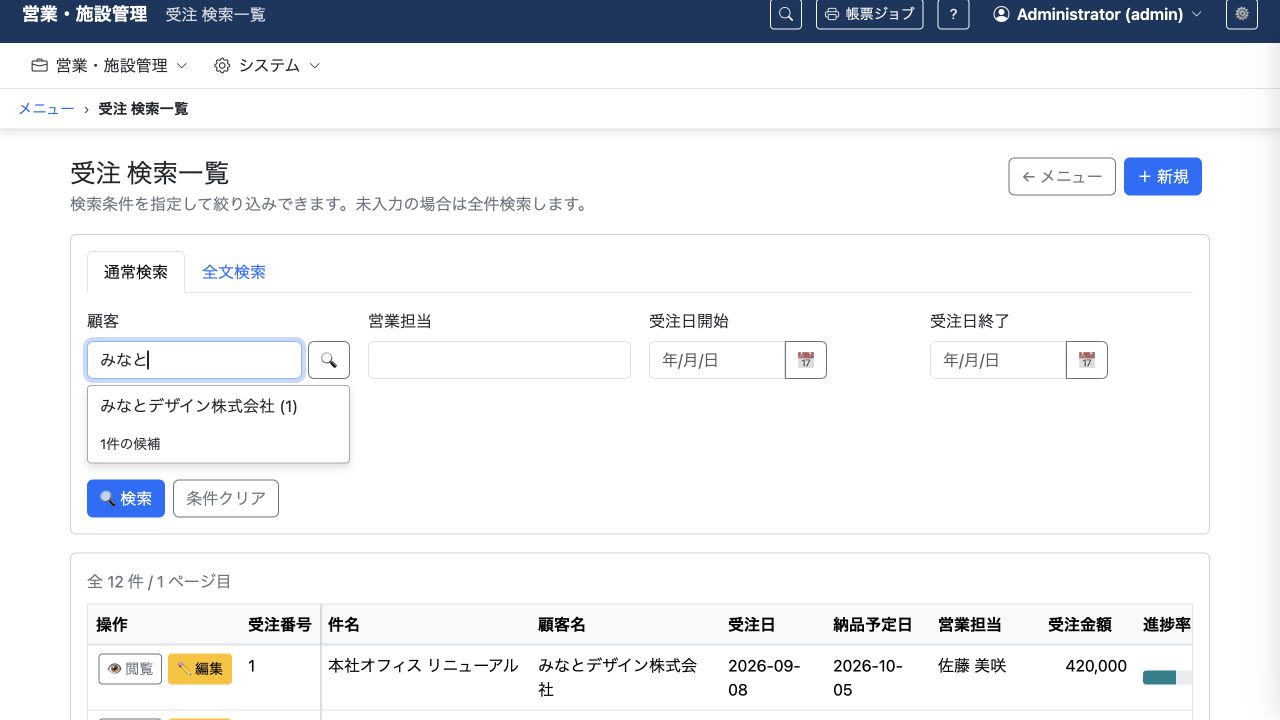Select suggestion みなとデザイン株式会社 (1)
This screenshot has height=720, width=1280.
[218, 406]
